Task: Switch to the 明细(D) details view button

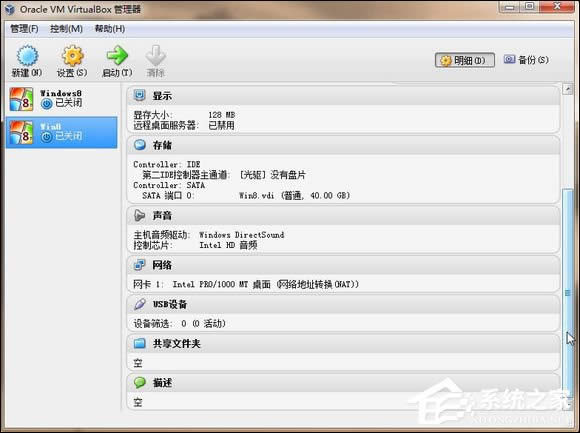Action: [465, 60]
